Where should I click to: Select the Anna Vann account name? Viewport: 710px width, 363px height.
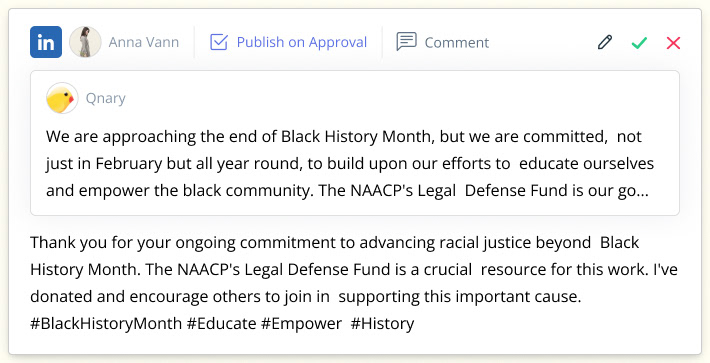pyautogui.click(x=144, y=42)
